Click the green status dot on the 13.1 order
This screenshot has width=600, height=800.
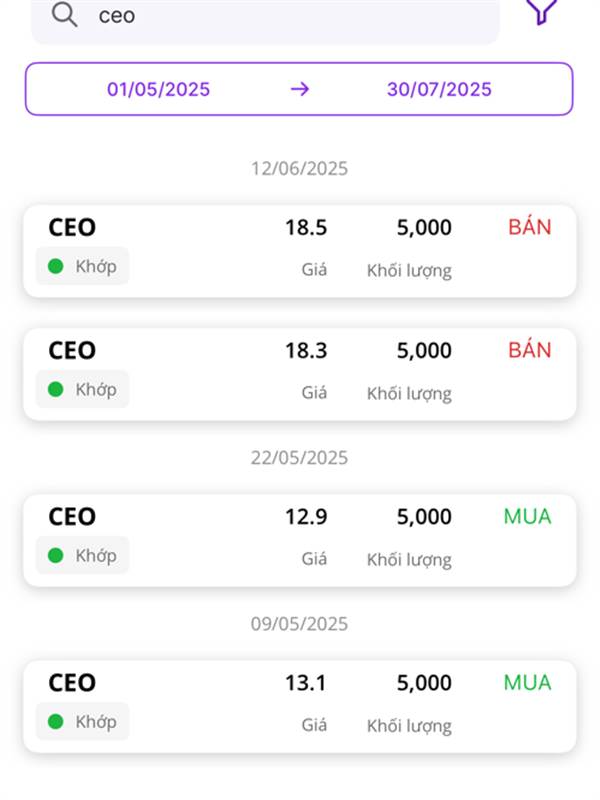click(56, 721)
